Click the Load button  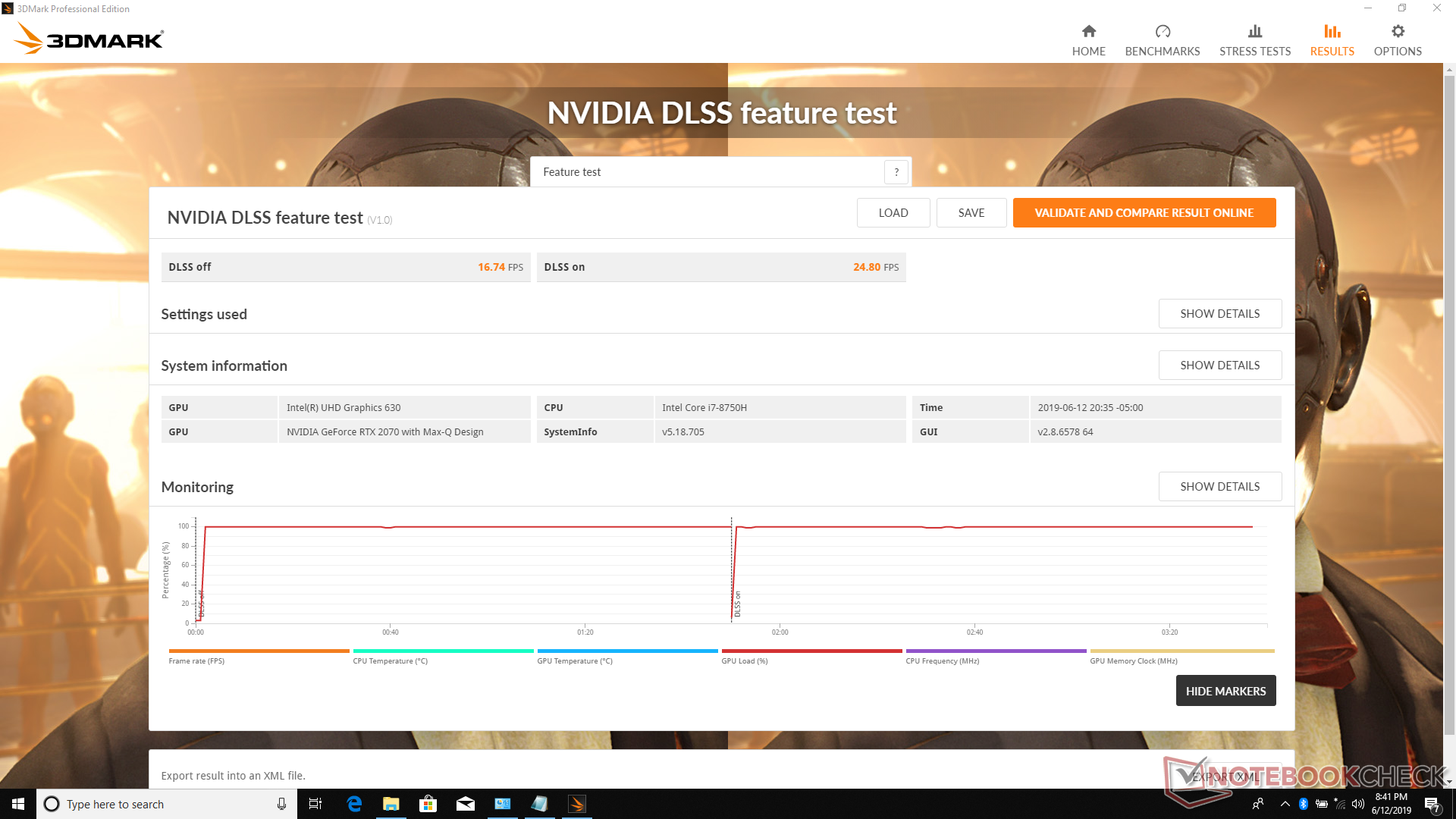pos(893,213)
